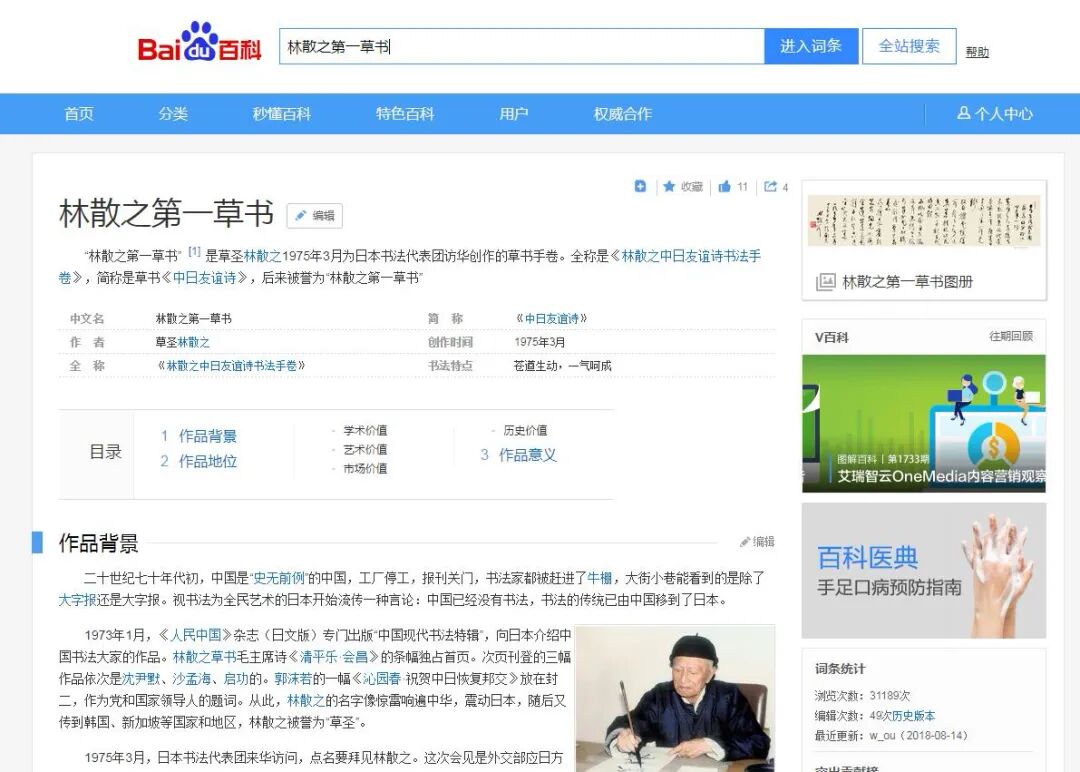The image size is (1080, 772).
Task: Click the share icon next to 4
Action: pos(771,186)
